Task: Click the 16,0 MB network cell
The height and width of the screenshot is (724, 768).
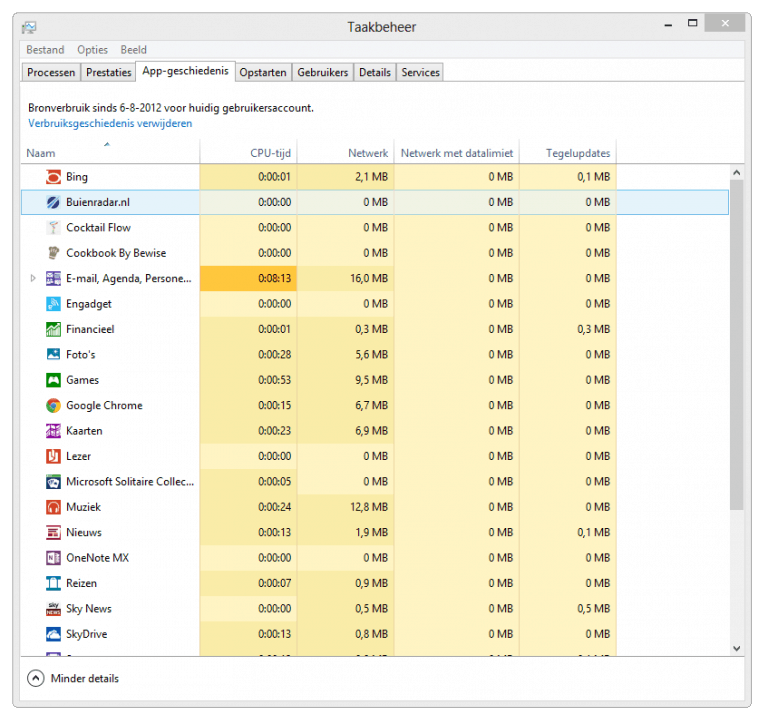Action: coord(346,279)
